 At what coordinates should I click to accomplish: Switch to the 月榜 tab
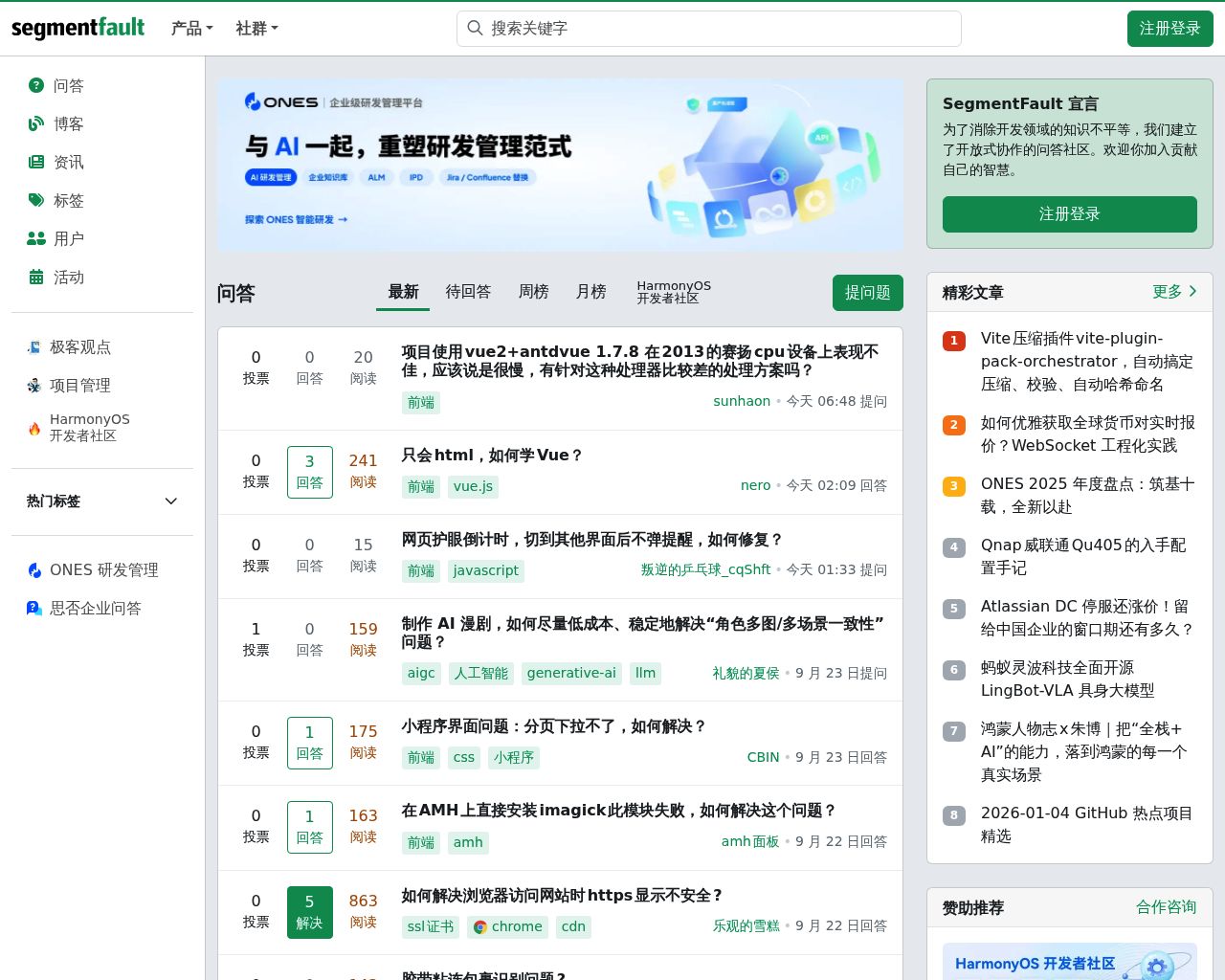click(590, 292)
